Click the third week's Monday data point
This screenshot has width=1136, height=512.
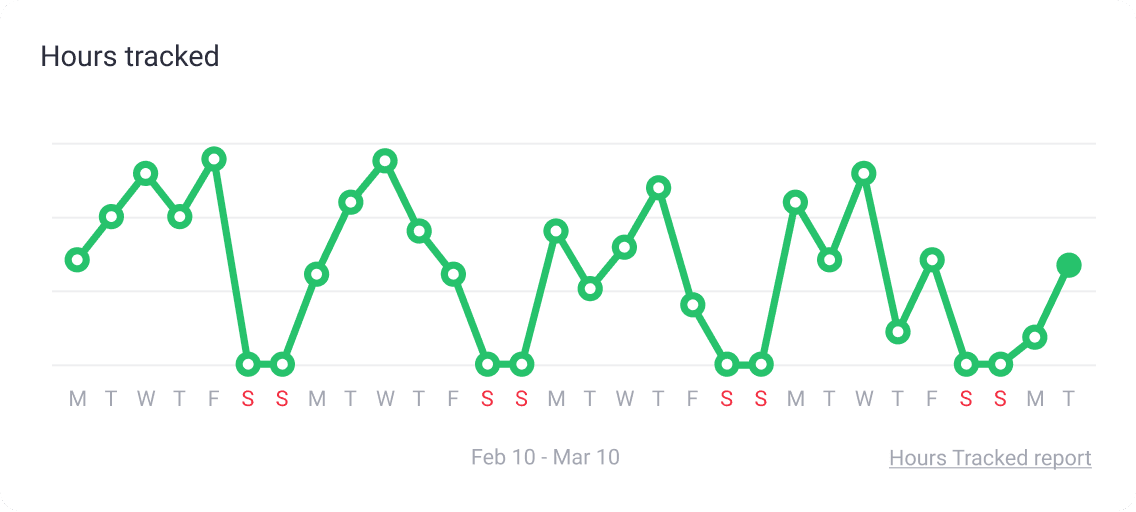(556, 231)
